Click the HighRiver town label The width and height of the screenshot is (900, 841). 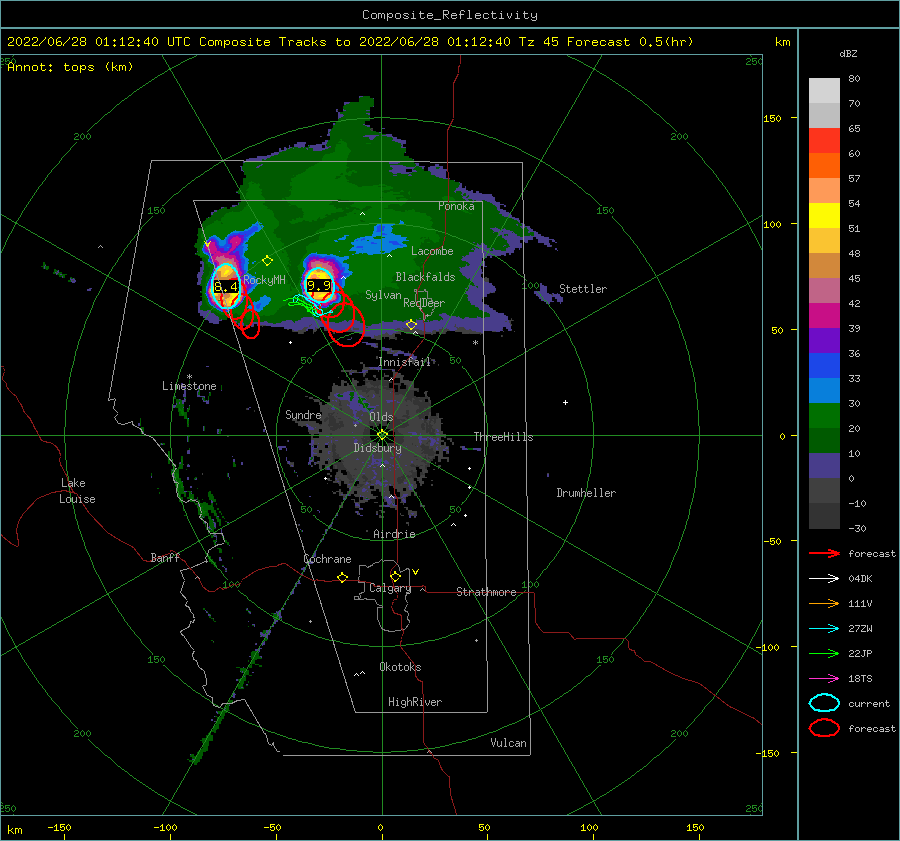click(x=415, y=702)
